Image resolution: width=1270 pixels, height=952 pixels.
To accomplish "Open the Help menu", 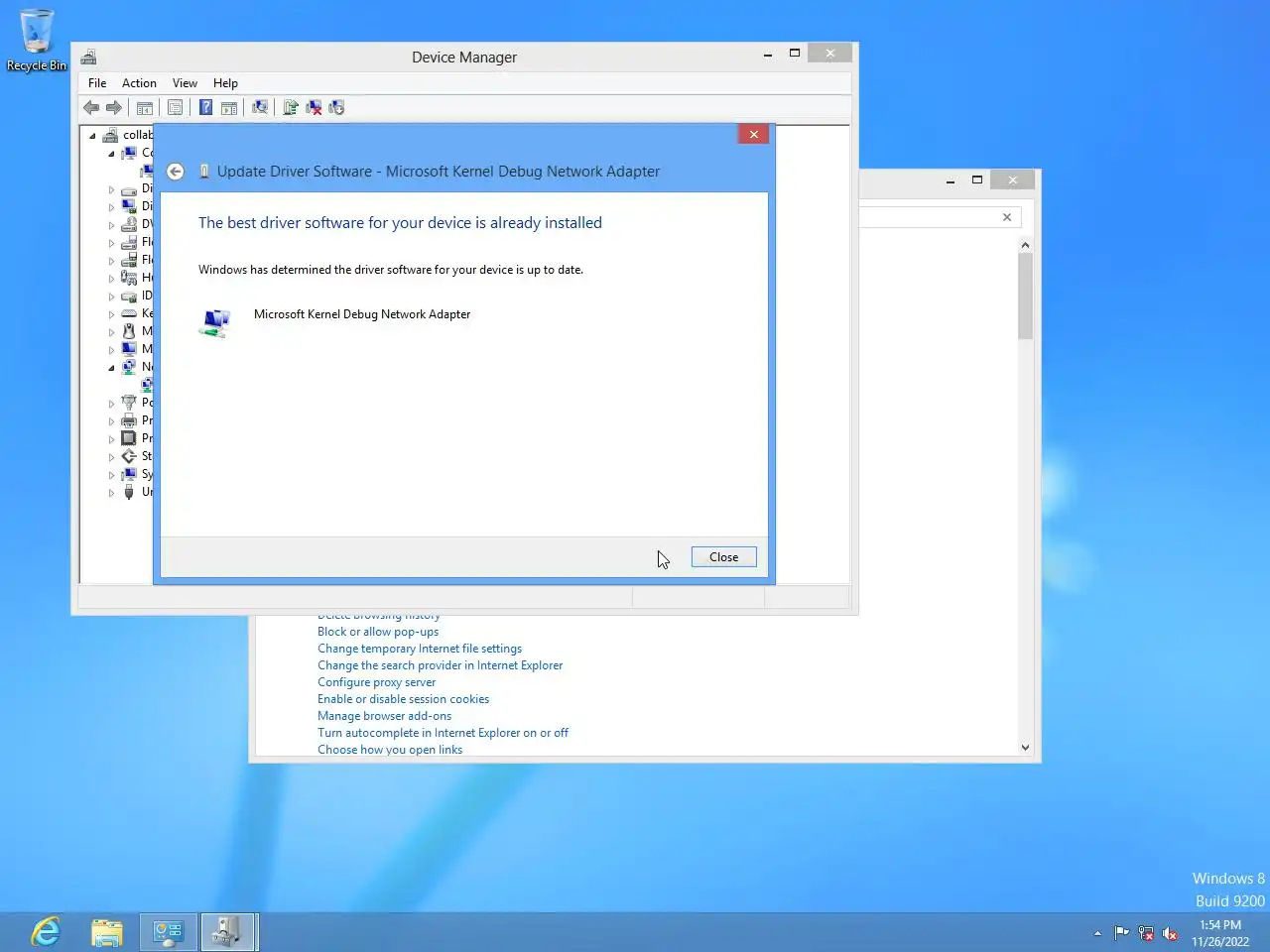I will (x=225, y=83).
